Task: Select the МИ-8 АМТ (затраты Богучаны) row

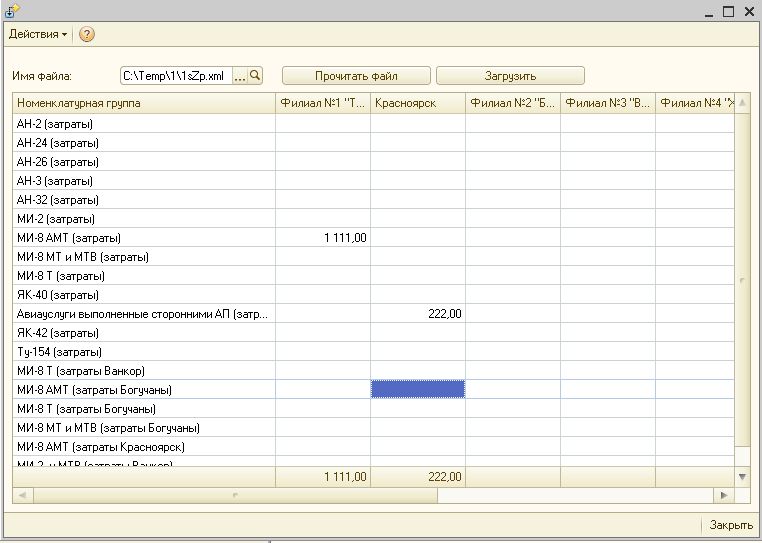Action: (x=373, y=389)
